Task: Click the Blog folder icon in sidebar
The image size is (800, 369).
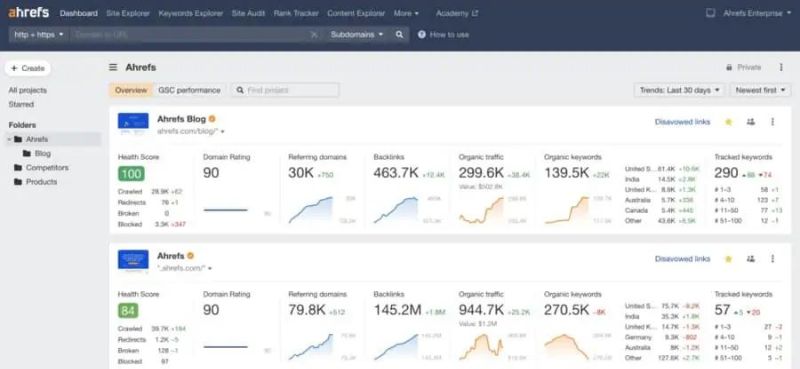Action: [x=27, y=154]
